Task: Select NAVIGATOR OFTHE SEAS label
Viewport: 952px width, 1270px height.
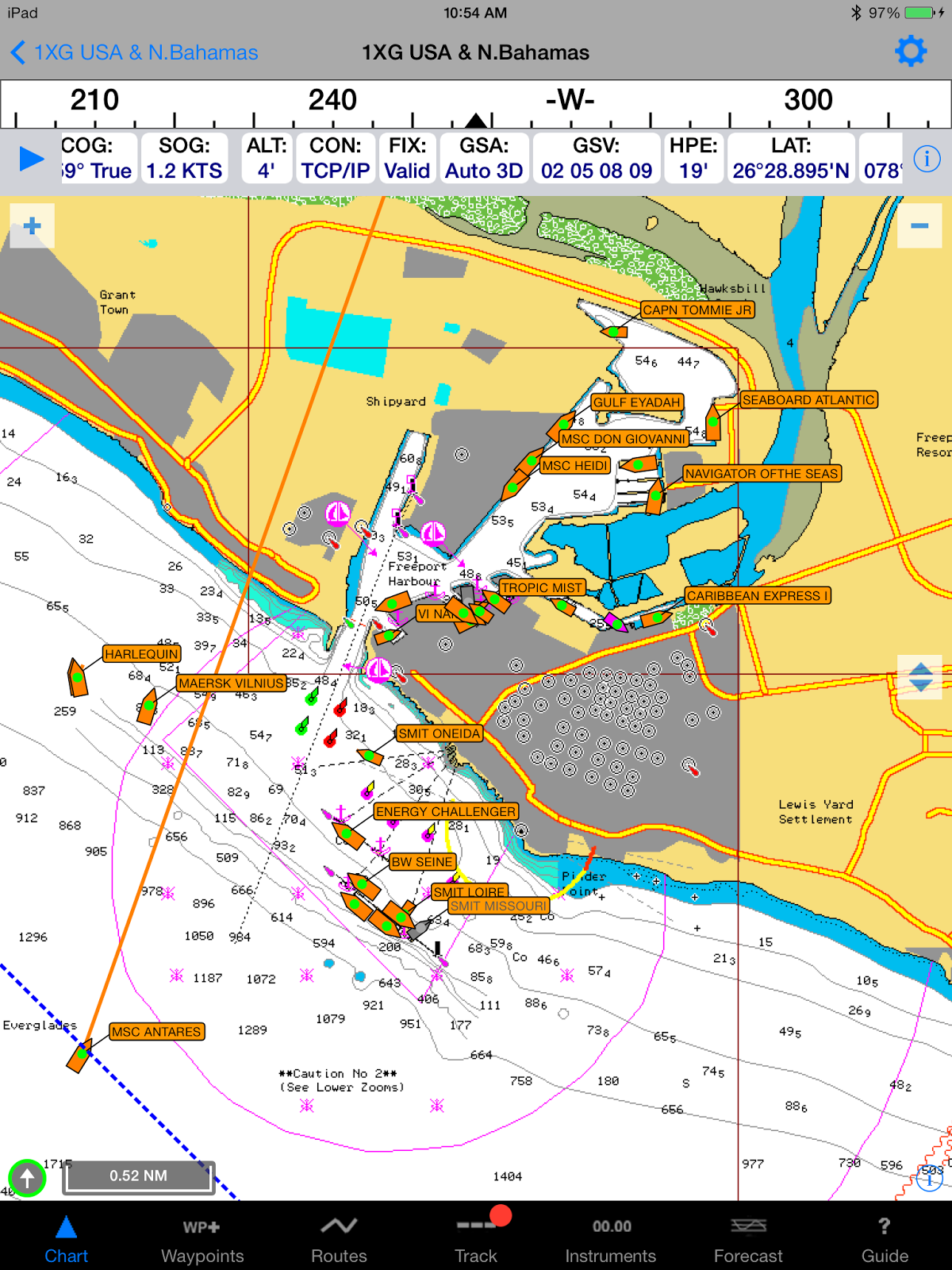Action: [762, 474]
